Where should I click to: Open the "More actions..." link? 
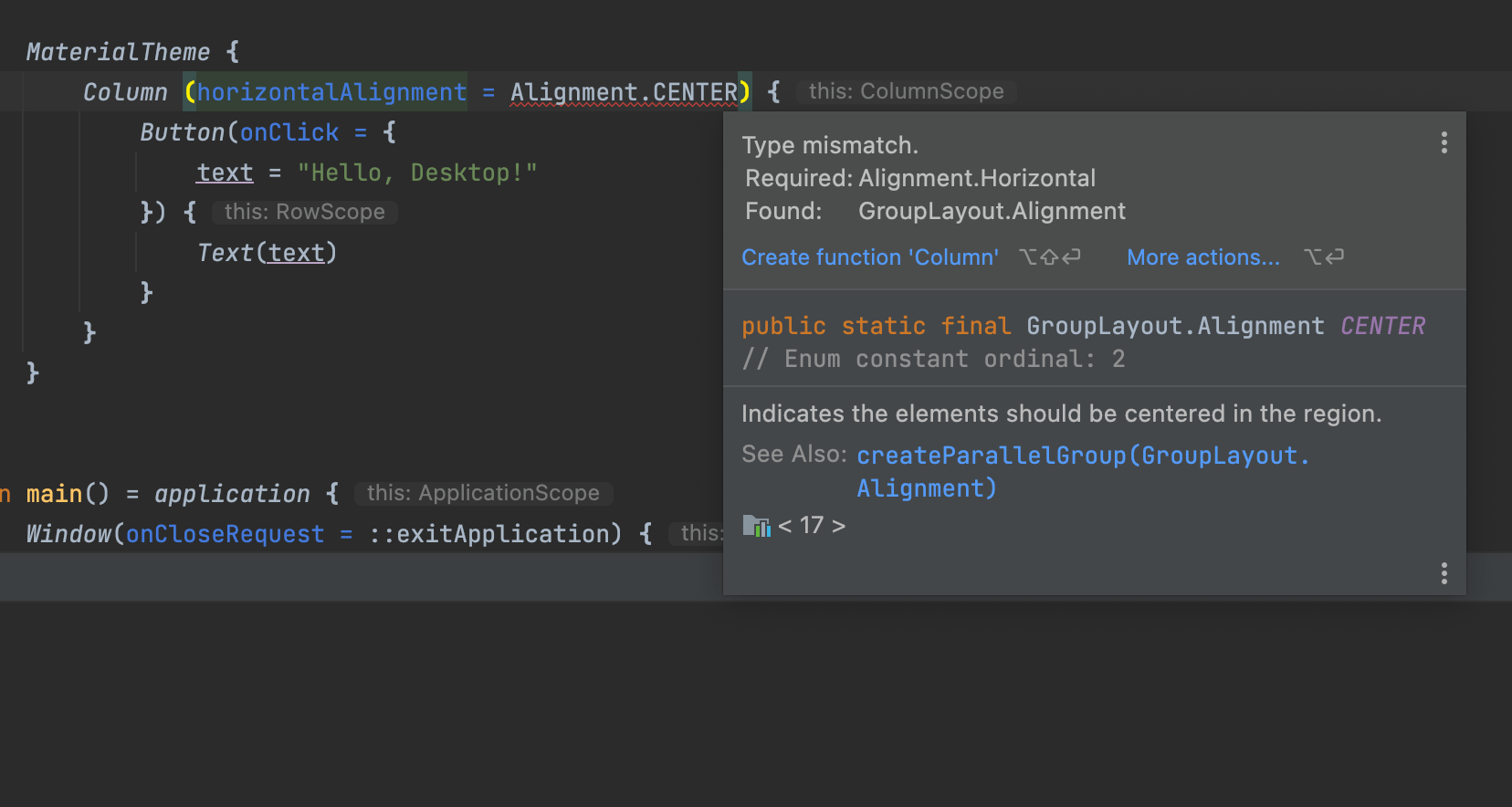(x=1202, y=257)
